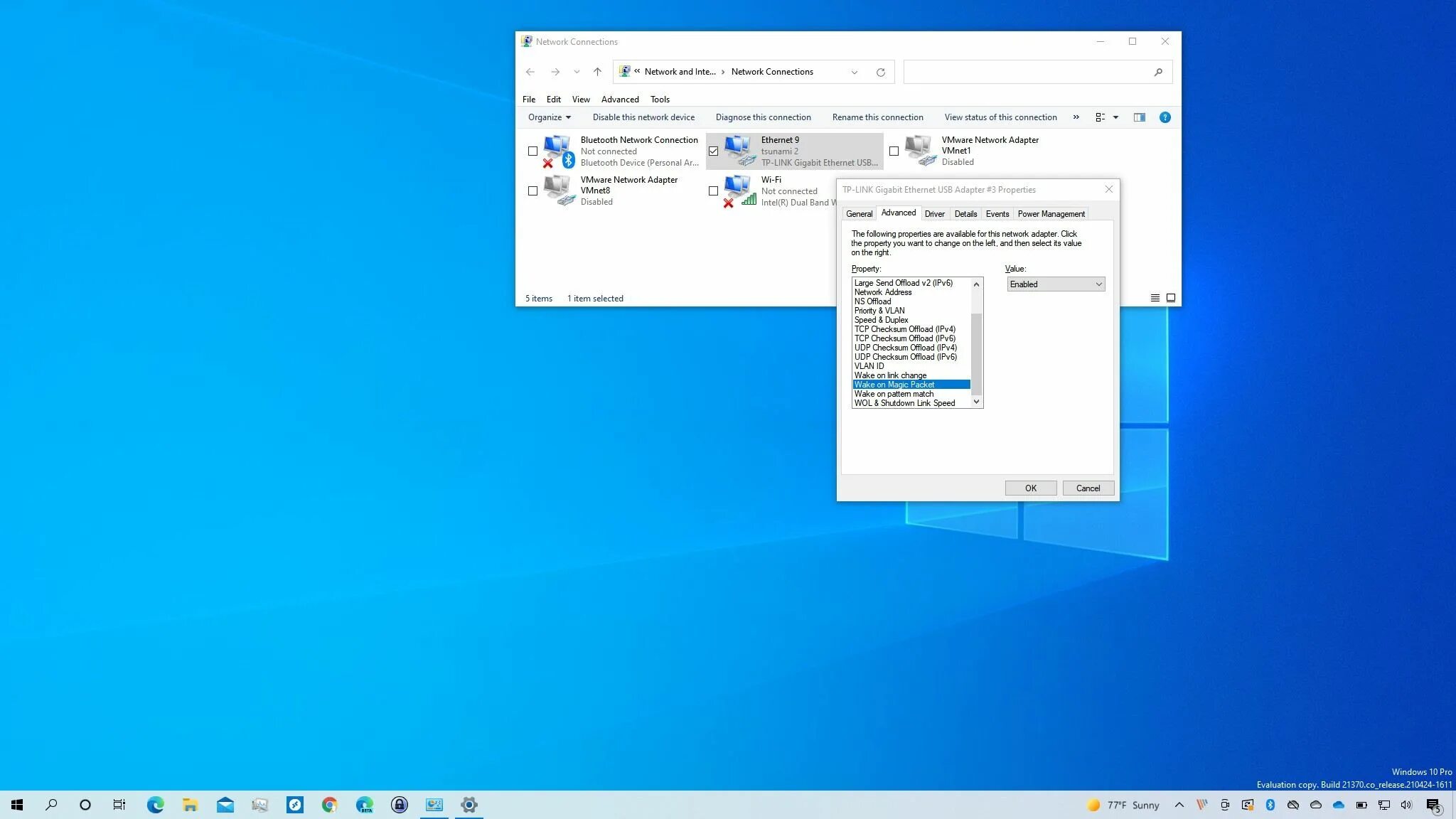Expand the Organize dropdown menu
Screen dimensions: 1456x819
(549, 117)
